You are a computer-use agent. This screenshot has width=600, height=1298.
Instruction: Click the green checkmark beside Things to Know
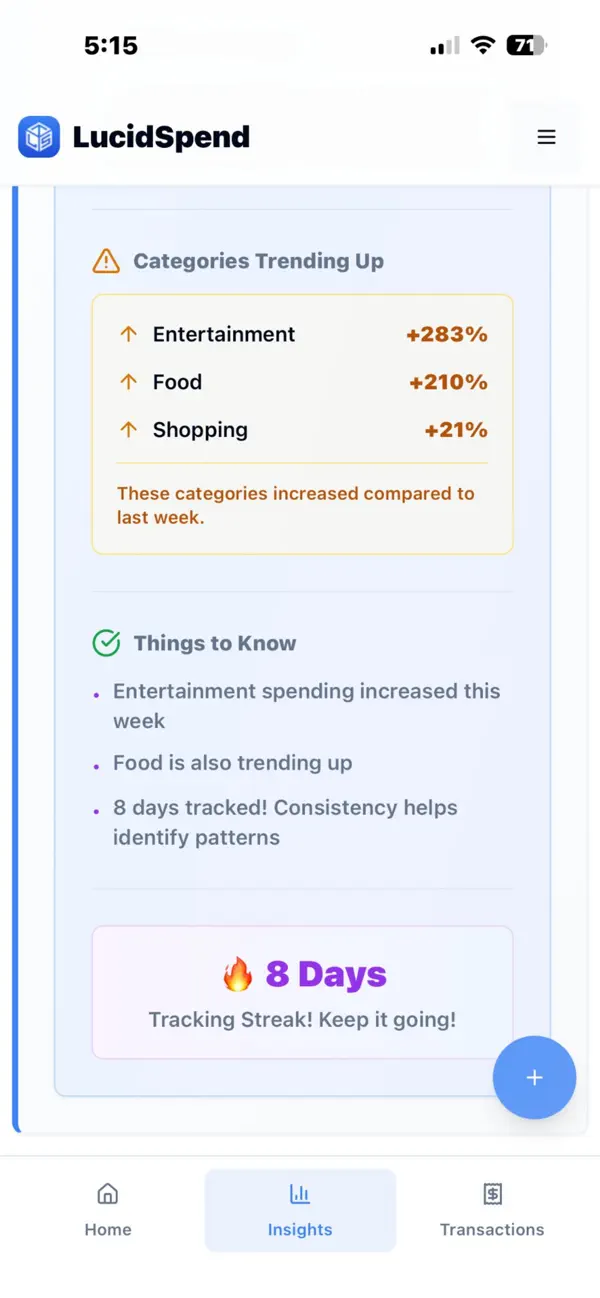click(106, 643)
